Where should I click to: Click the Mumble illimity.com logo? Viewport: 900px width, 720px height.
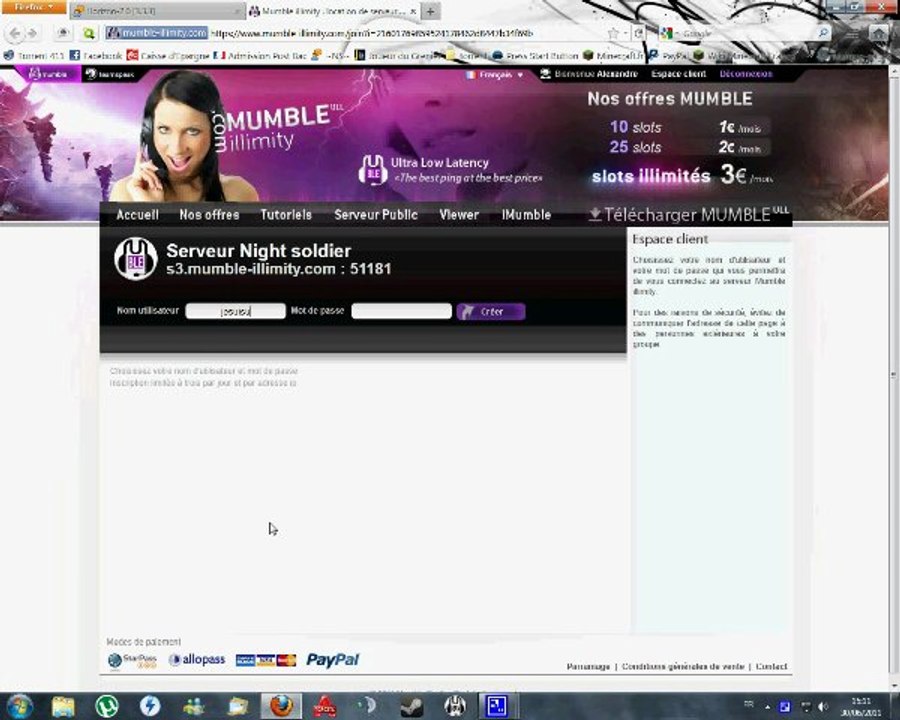click(x=278, y=130)
